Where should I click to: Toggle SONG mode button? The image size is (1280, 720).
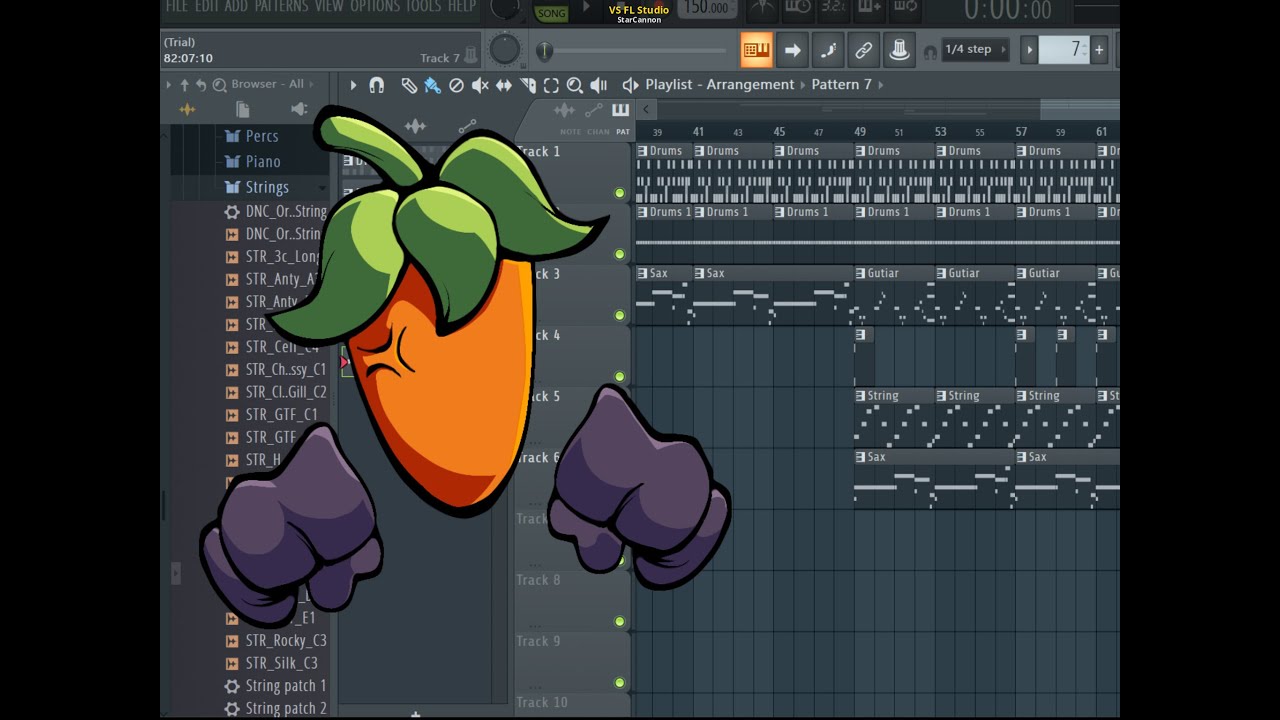click(551, 13)
